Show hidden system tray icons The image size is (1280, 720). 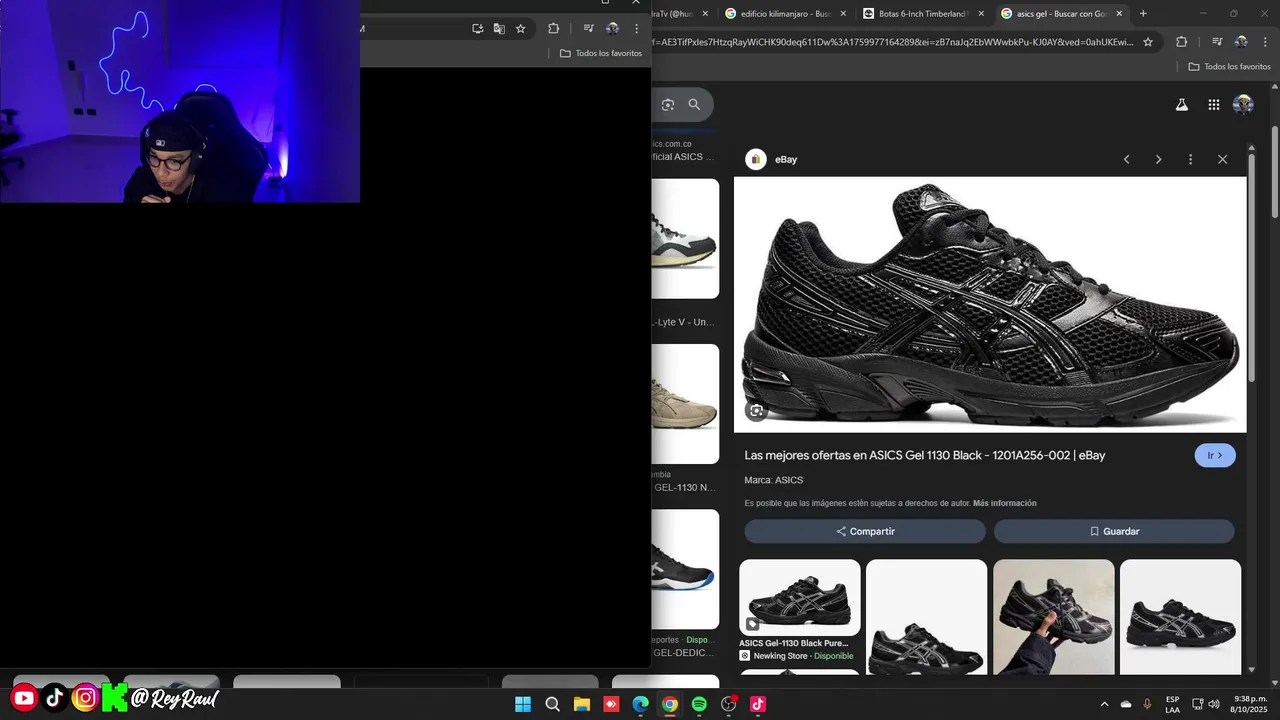point(1104,704)
